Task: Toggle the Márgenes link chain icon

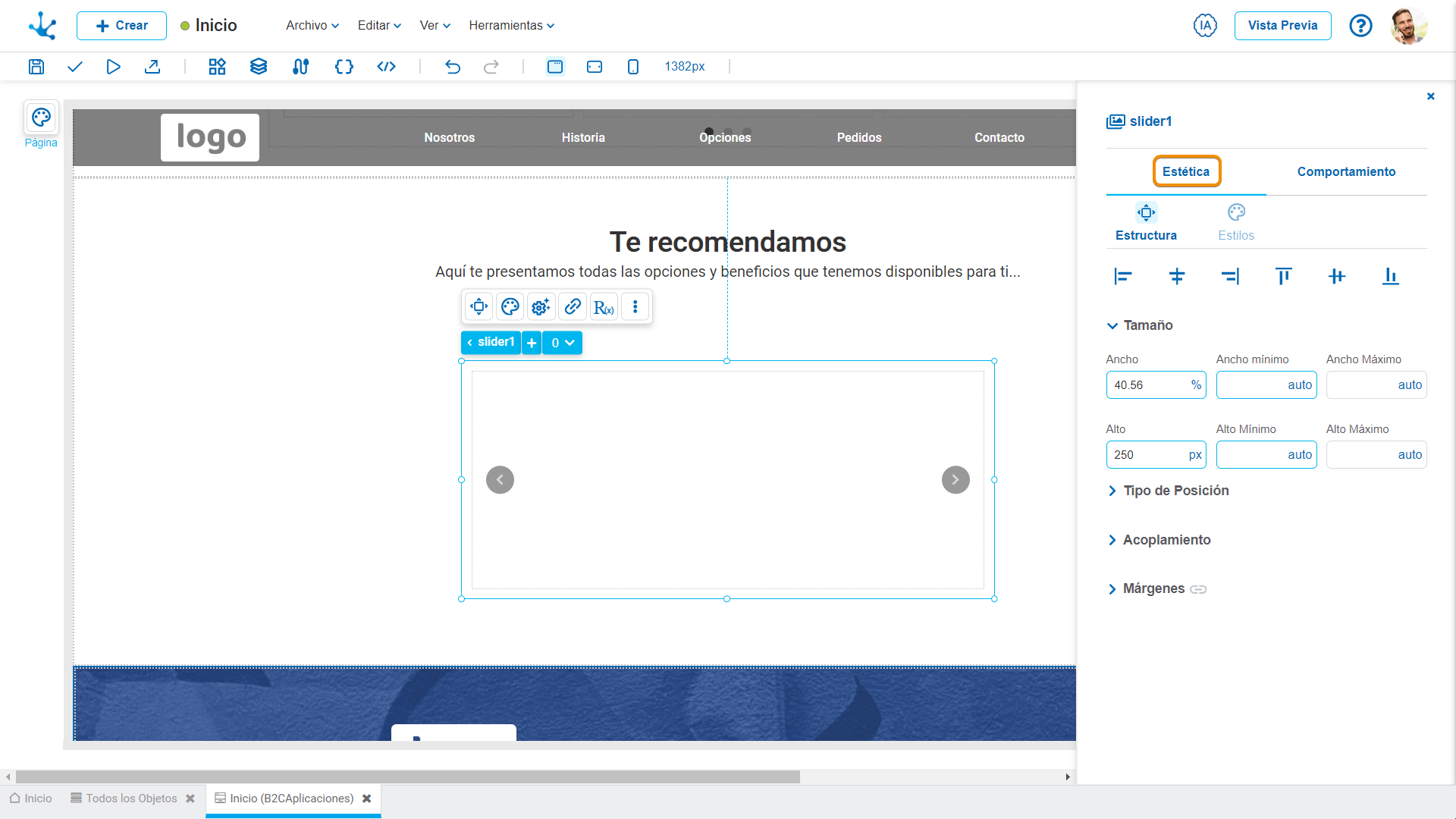Action: [x=1198, y=589]
